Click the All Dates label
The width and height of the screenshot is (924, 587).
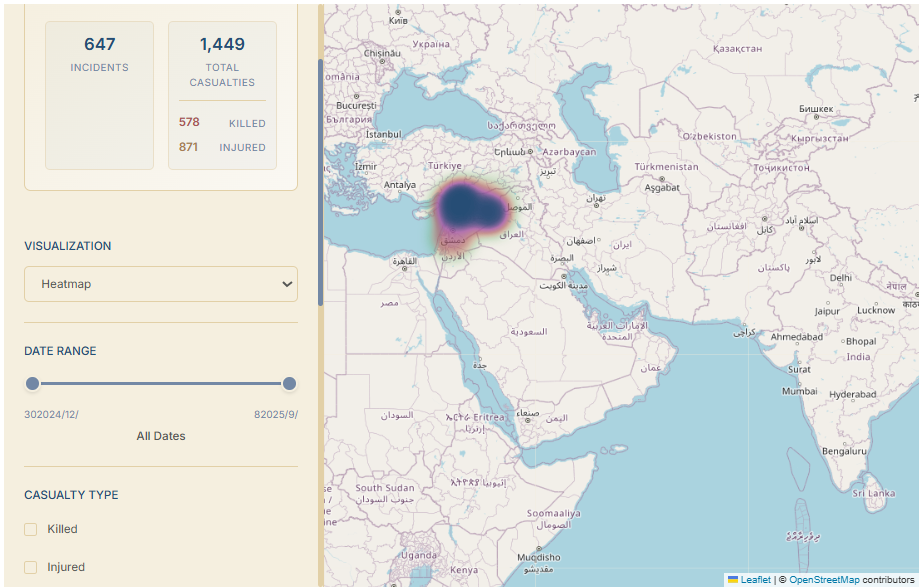click(x=161, y=436)
